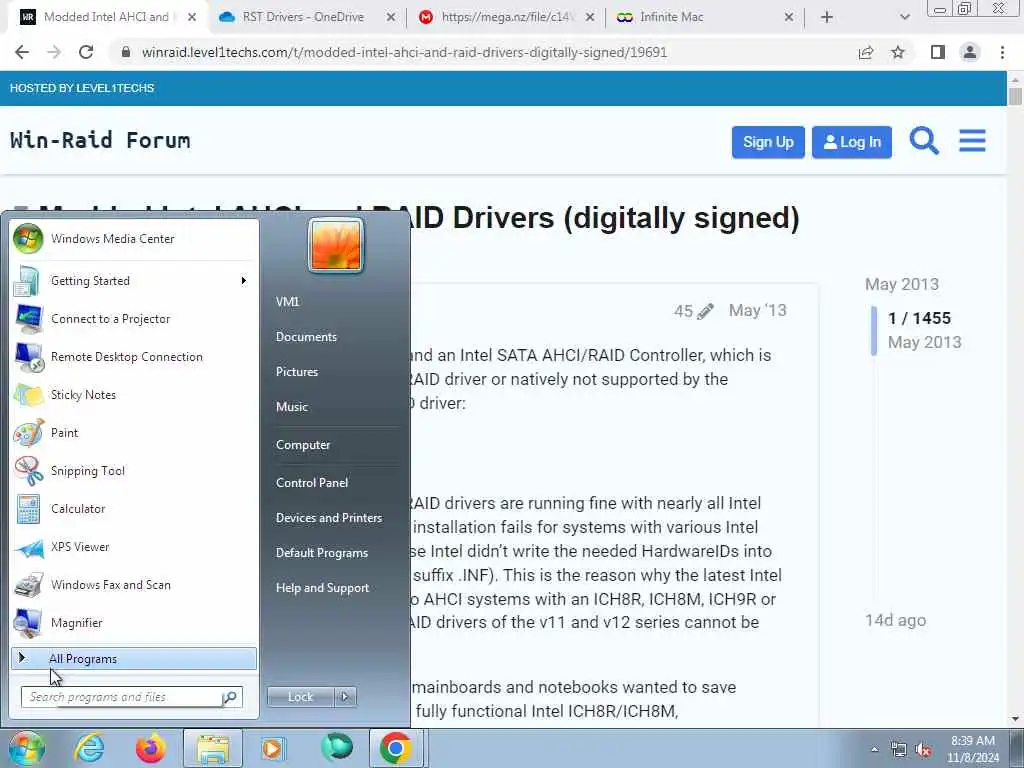Switch to Infinite Mac tab
Image resolution: width=1024 pixels, height=768 pixels.
click(672, 17)
